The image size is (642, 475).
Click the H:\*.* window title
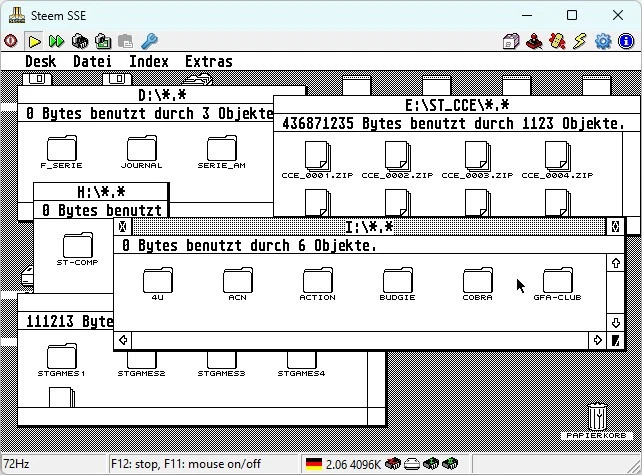coord(101,192)
